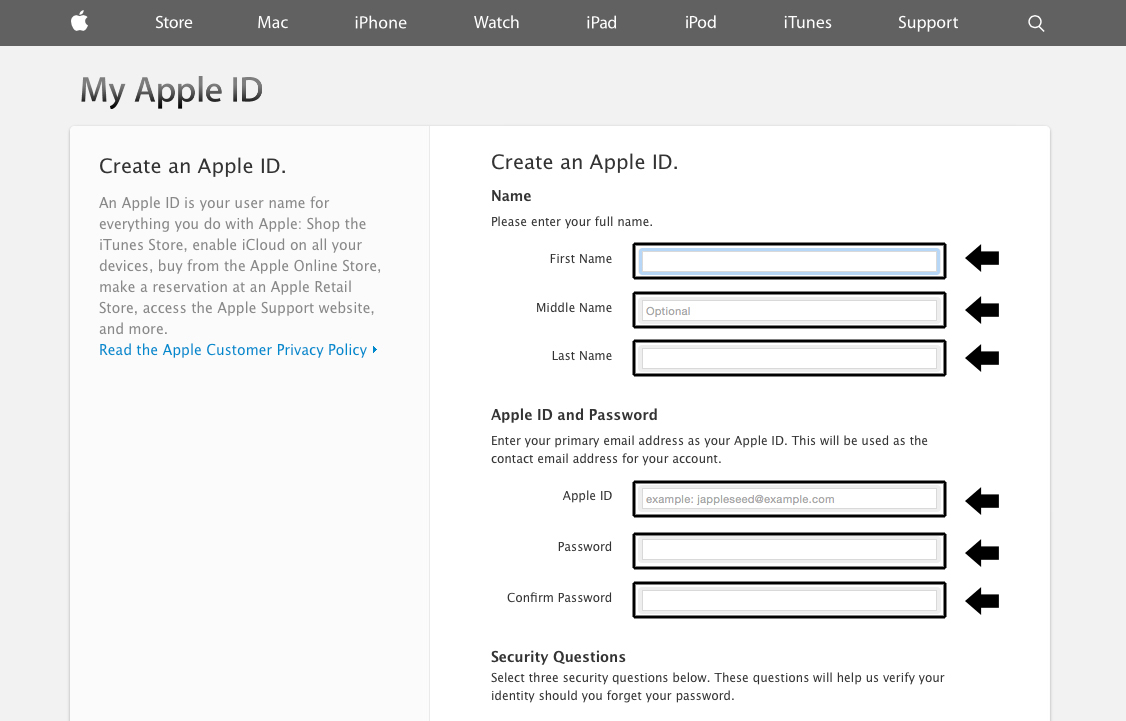Click the 'My Apple ID' page title

(172, 91)
